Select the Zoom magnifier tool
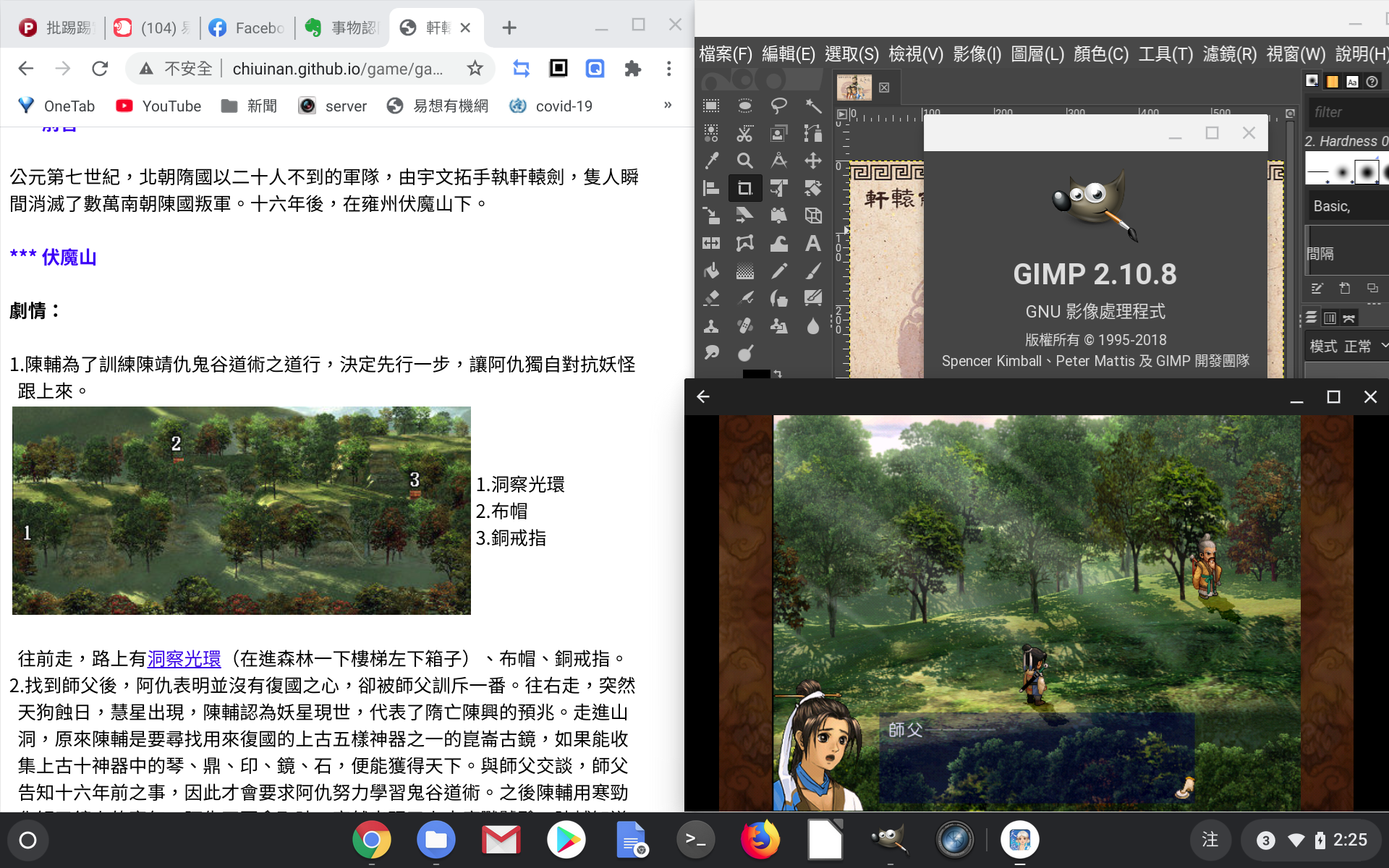 point(744,161)
